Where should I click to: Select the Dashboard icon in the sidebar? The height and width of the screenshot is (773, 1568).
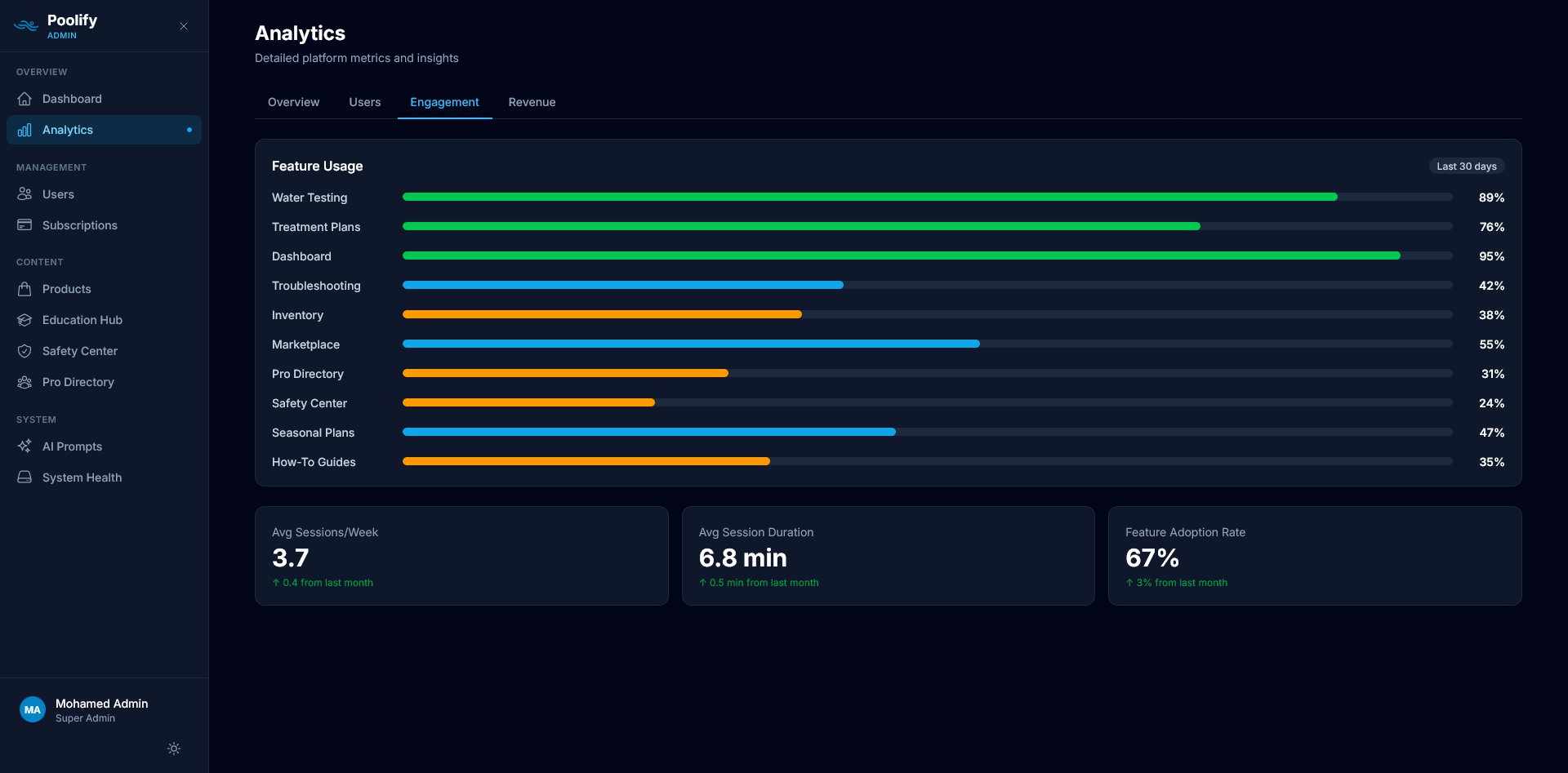coord(25,98)
